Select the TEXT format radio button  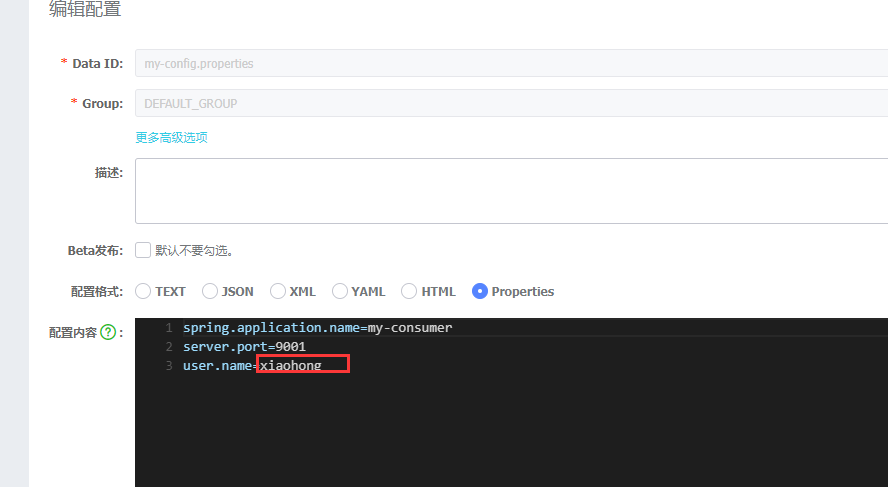(143, 291)
